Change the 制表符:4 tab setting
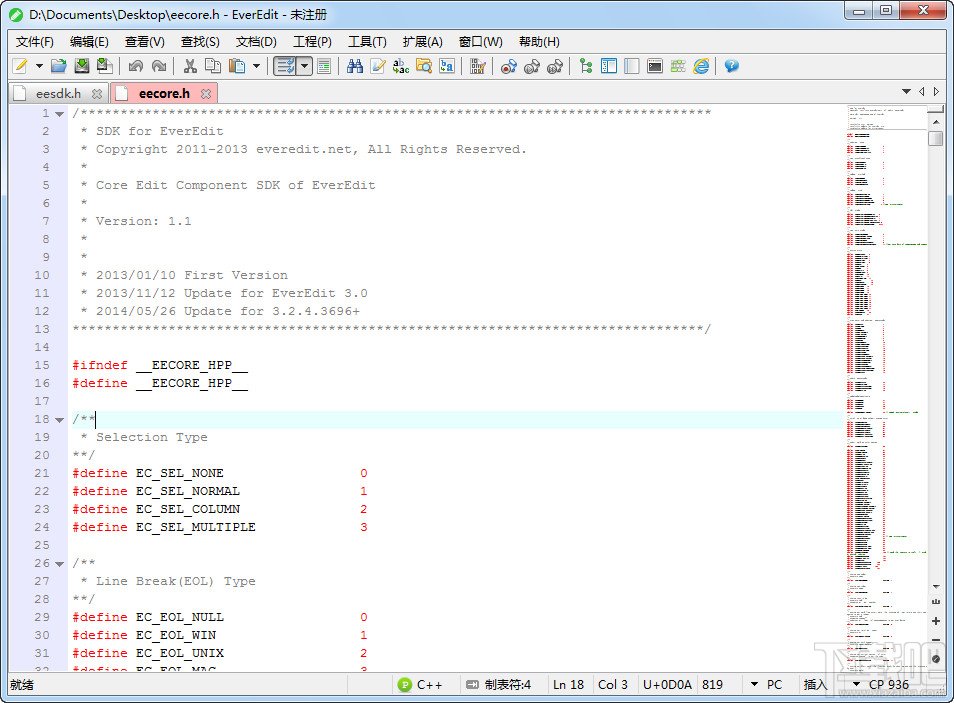Viewport: 954px width, 703px height. (x=499, y=685)
